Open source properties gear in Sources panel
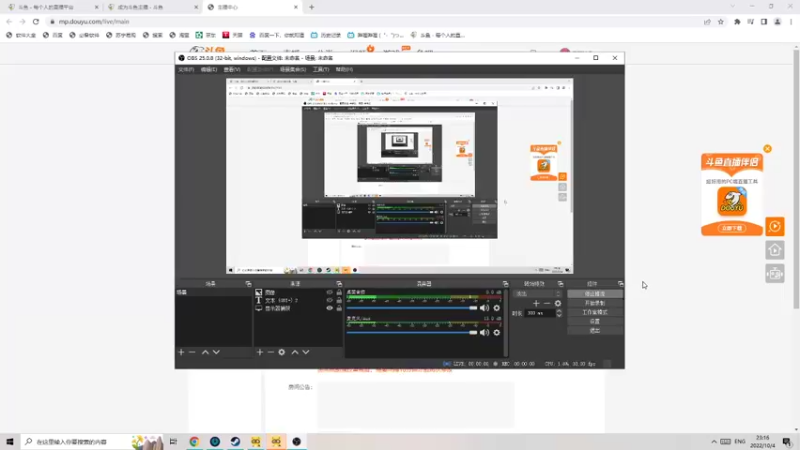The height and width of the screenshot is (450, 800). (282, 352)
